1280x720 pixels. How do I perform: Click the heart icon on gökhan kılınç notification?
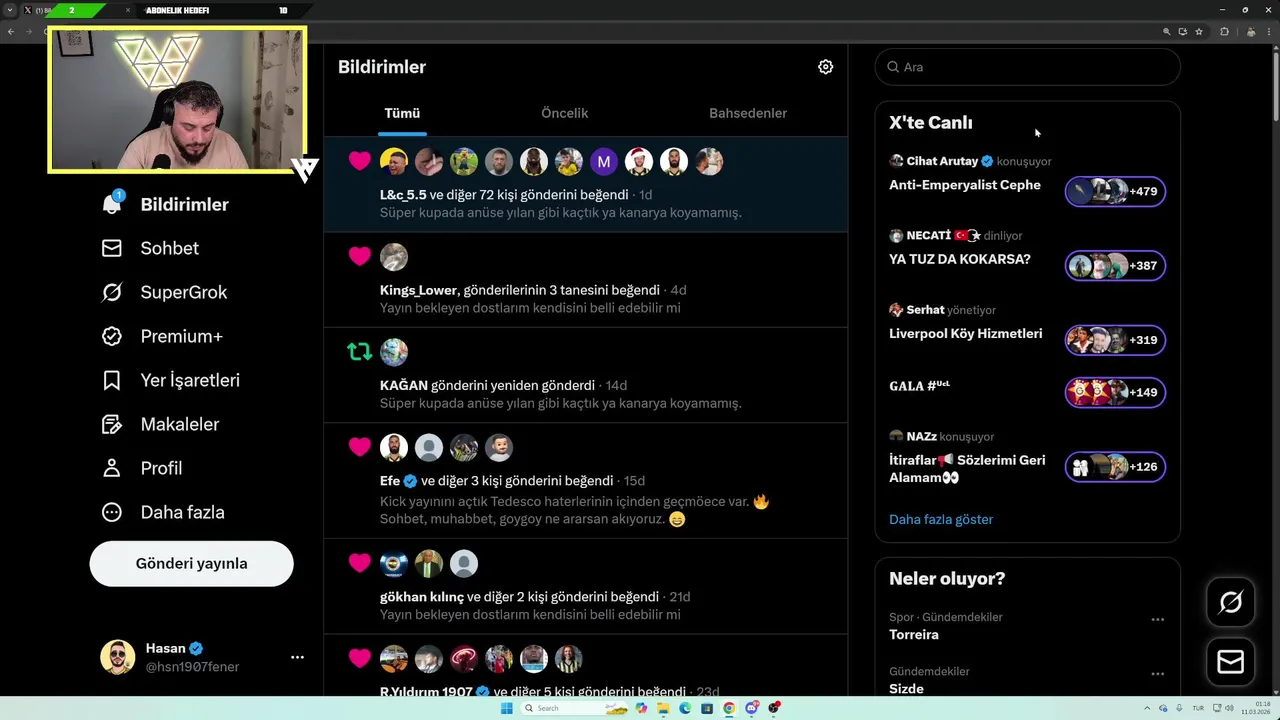click(x=360, y=563)
